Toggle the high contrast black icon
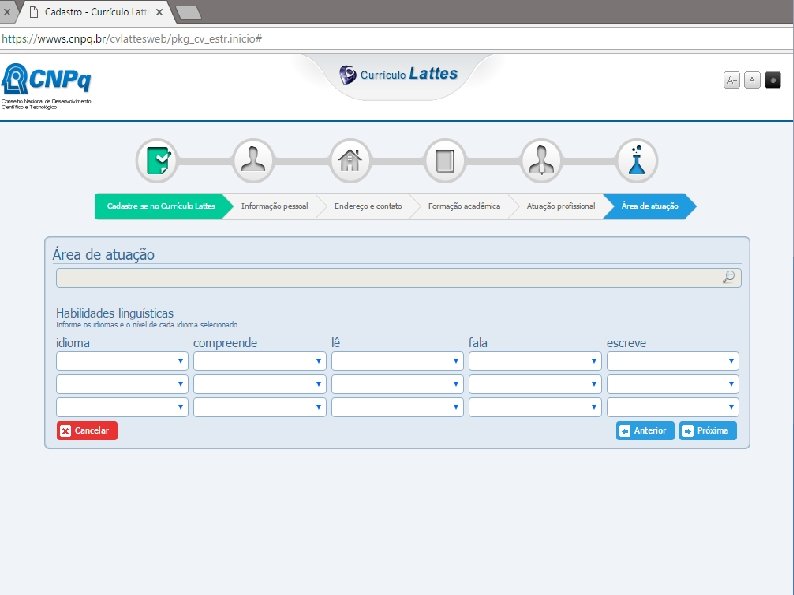This screenshot has height=595, width=794. (772, 80)
